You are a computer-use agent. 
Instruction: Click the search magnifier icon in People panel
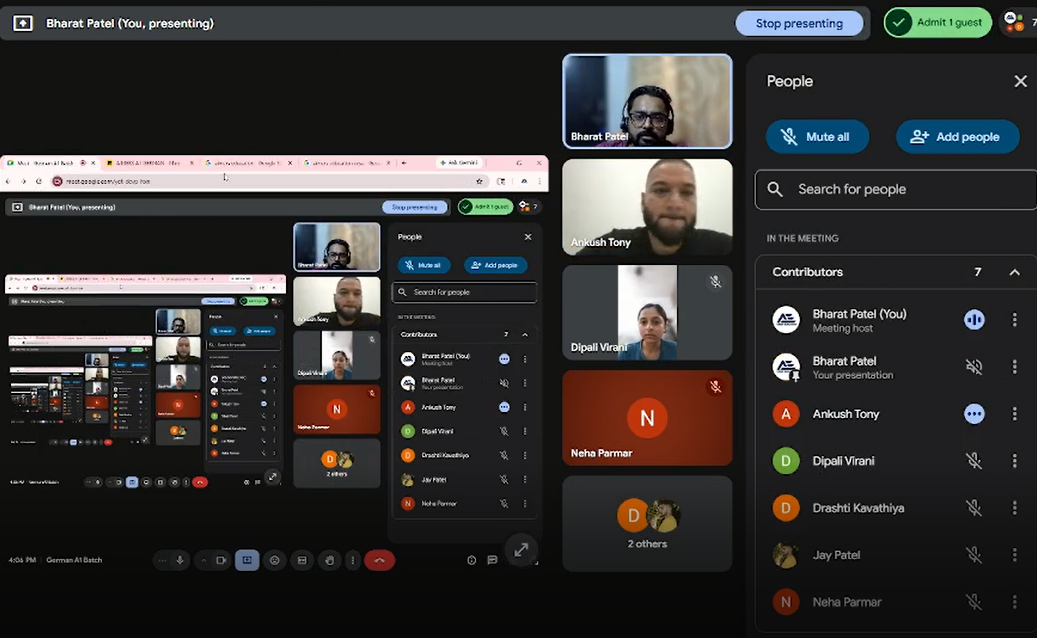775,189
